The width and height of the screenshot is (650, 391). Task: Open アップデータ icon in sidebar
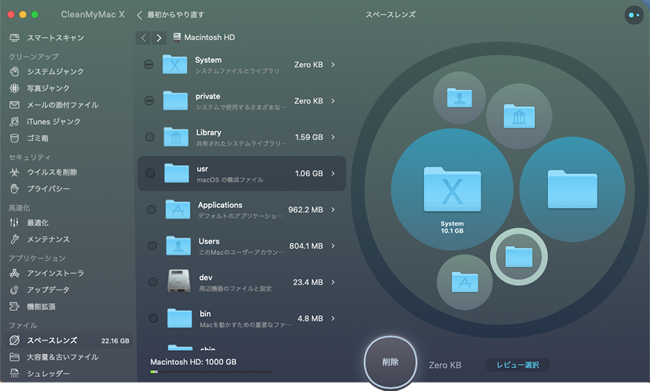(x=15, y=290)
